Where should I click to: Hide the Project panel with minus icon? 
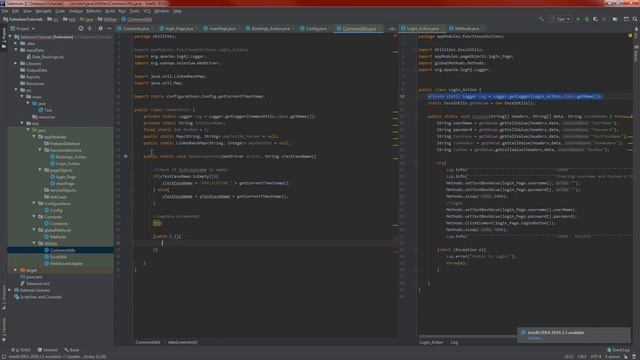point(109,29)
